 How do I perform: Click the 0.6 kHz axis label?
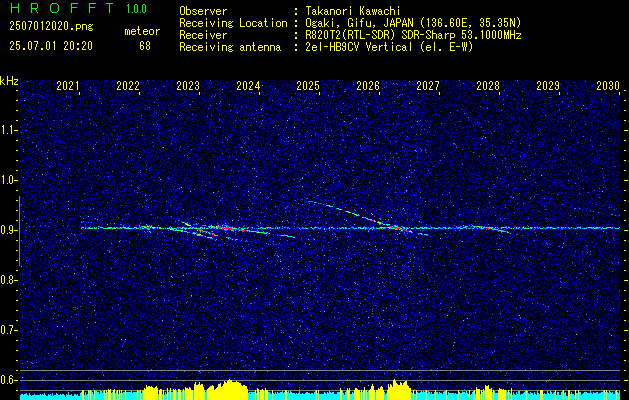(9, 380)
